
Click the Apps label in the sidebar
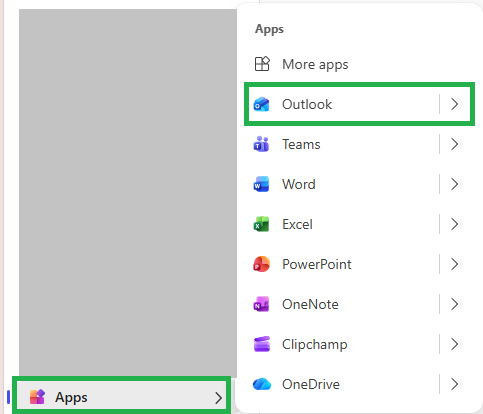71,398
